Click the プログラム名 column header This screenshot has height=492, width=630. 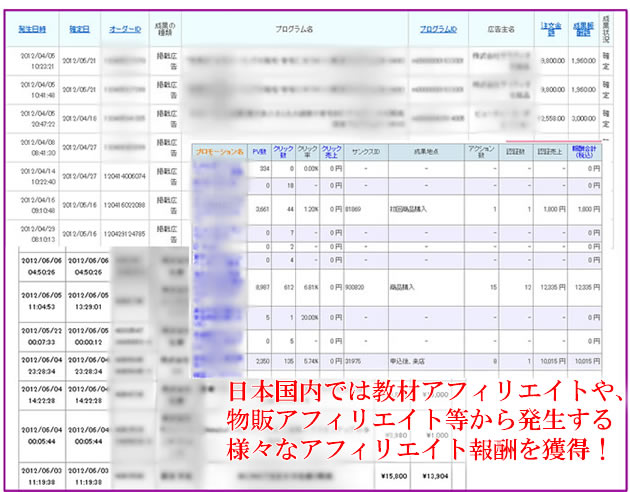coord(295,30)
